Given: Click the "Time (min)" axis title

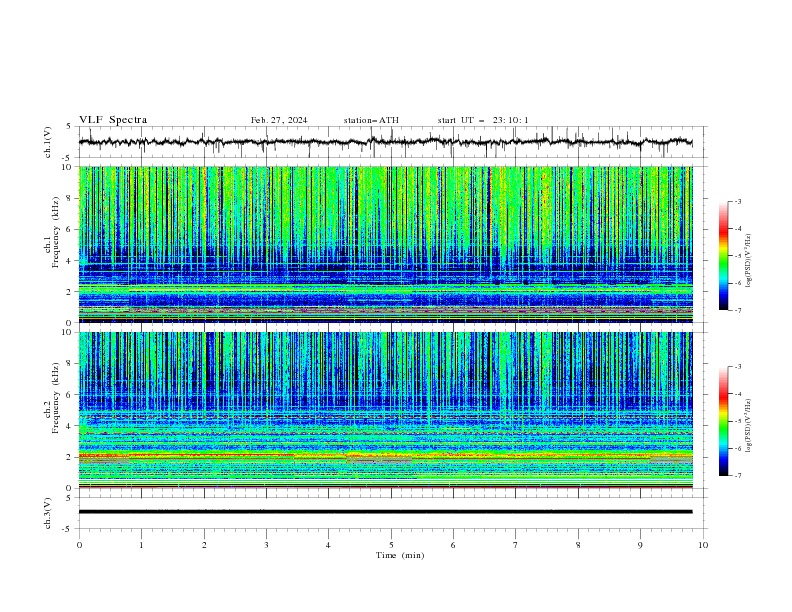Looking at the screenshot, I should click(400, 555).
